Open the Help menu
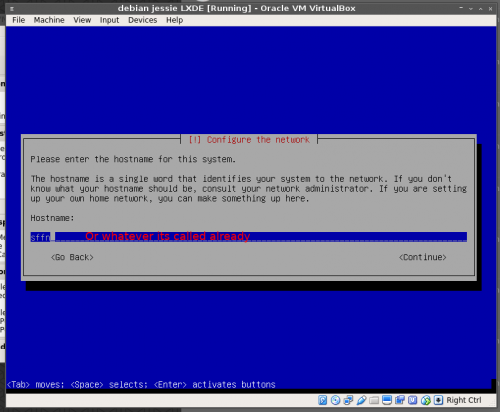The image size is (500, 412). 175,20
